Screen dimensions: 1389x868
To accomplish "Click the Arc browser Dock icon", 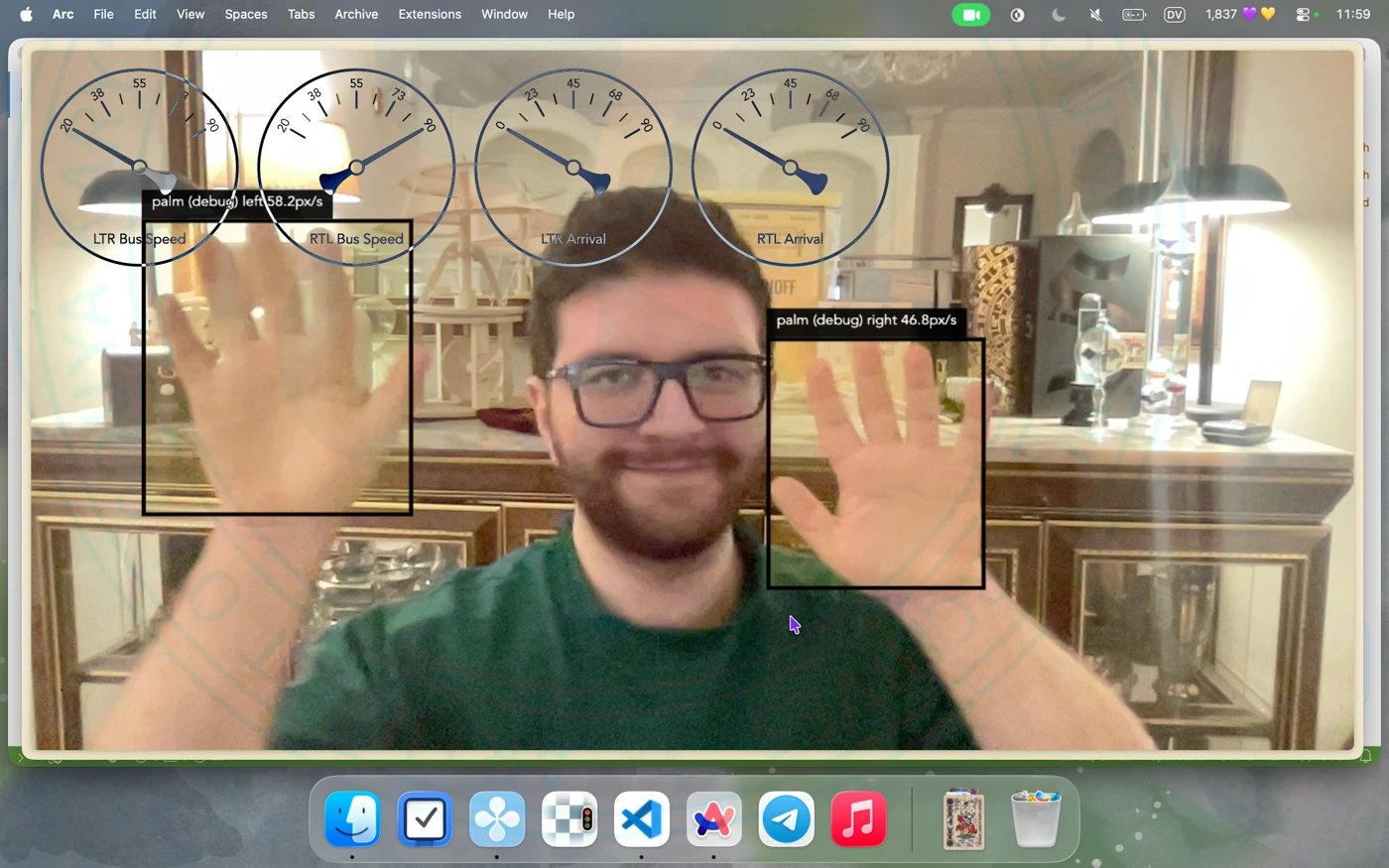I will click(713, 819).
